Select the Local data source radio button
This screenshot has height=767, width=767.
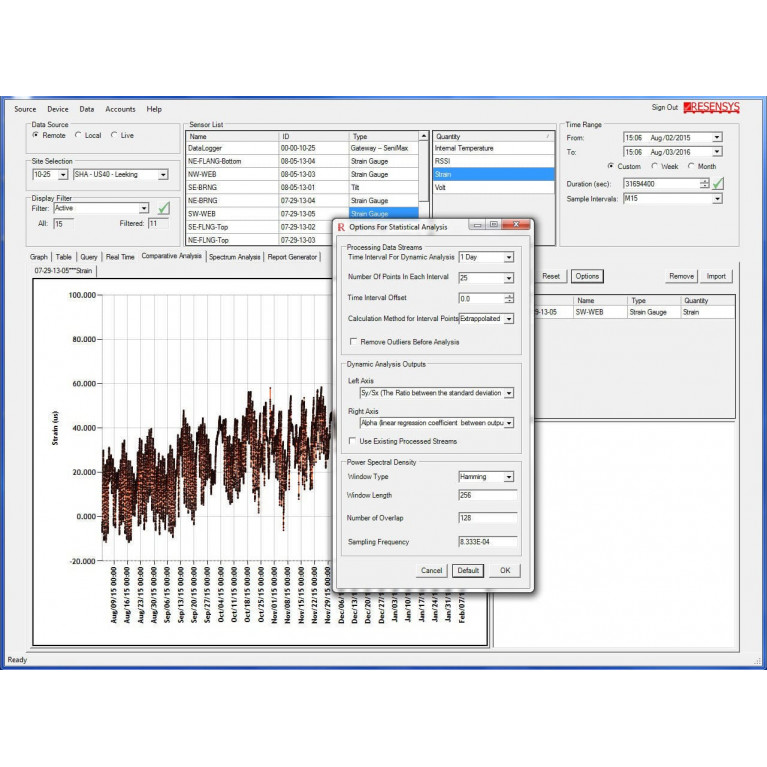tap(78, 135)
